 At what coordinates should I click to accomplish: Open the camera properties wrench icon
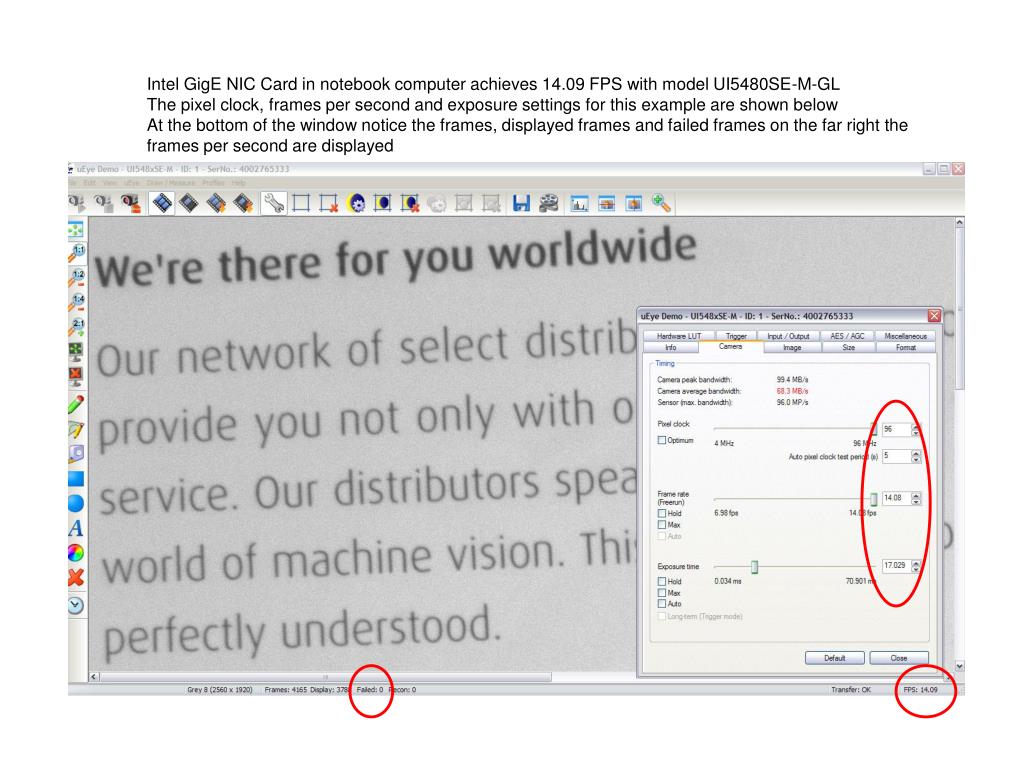(274, 204)
